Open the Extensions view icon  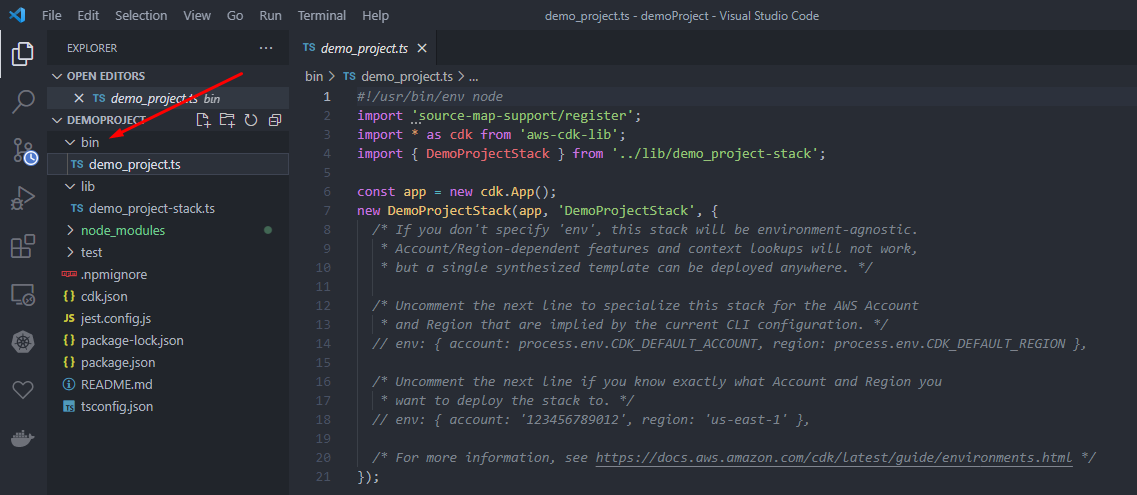[23, 247]
